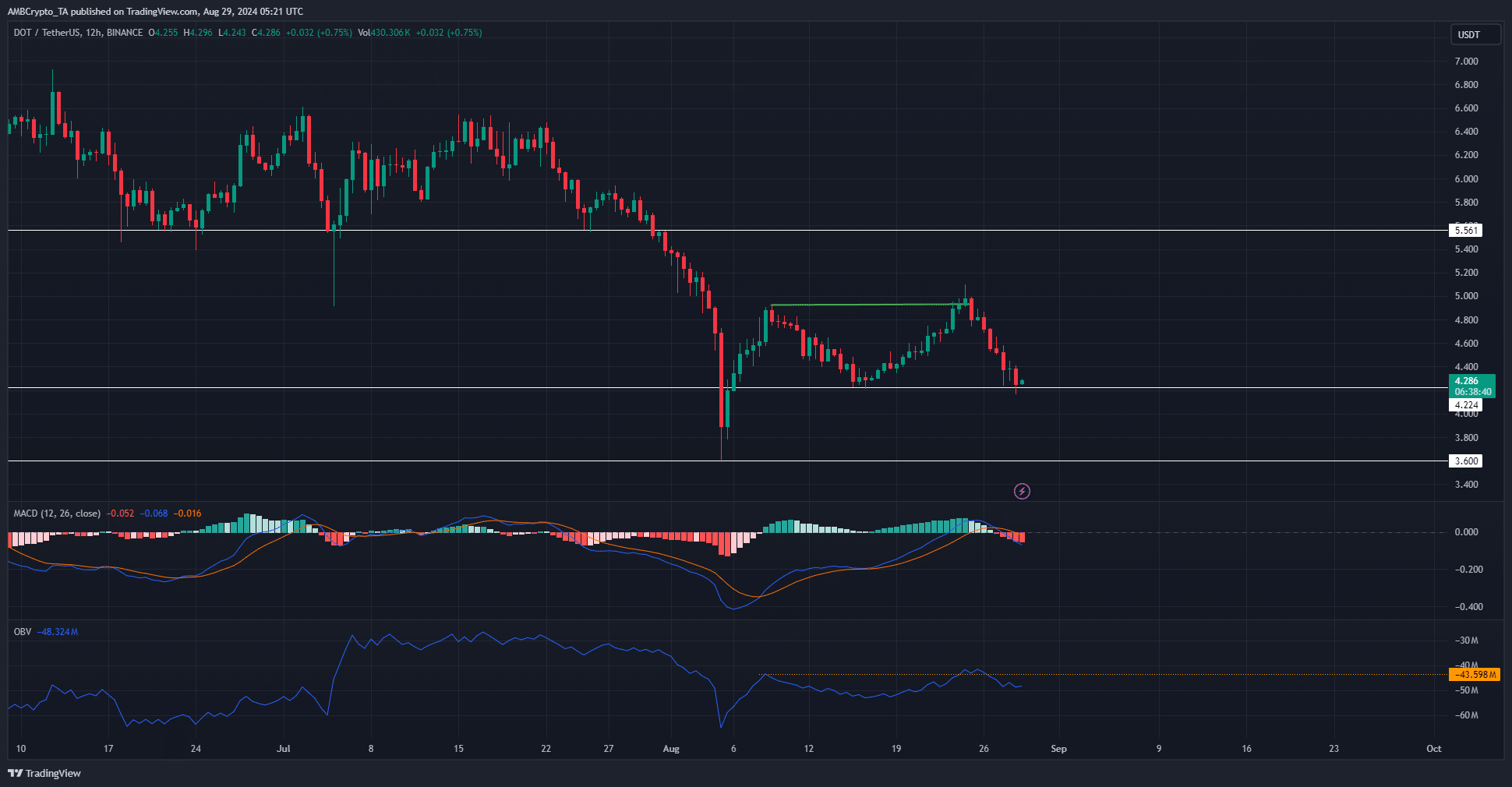
Task: Click the 4.224 price level label
Action: pos(1465,405)
